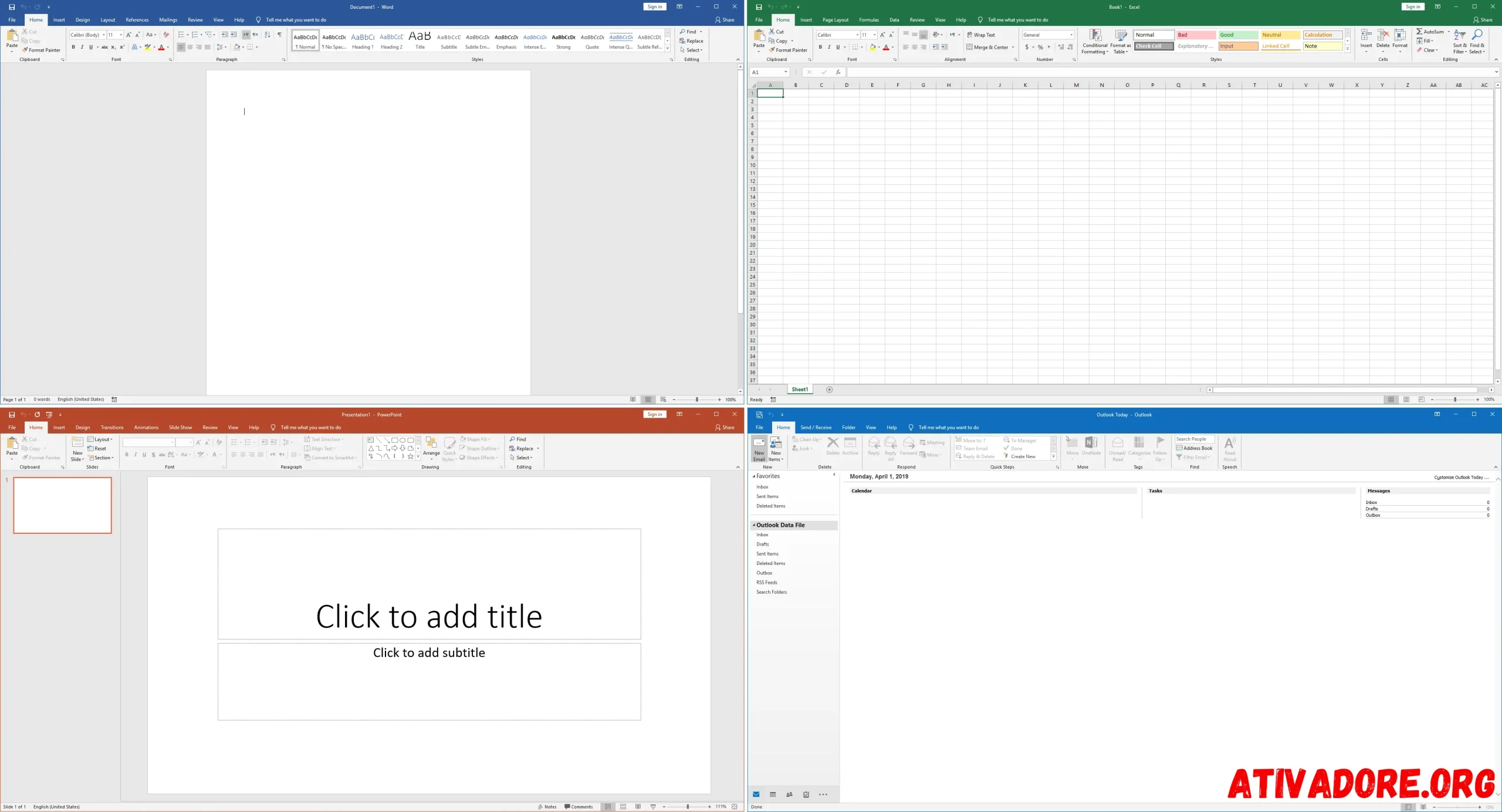This screenshot has height=812, width=1502.
Task: Open PowerPoint Section dropdown
Action: point(101,458)
